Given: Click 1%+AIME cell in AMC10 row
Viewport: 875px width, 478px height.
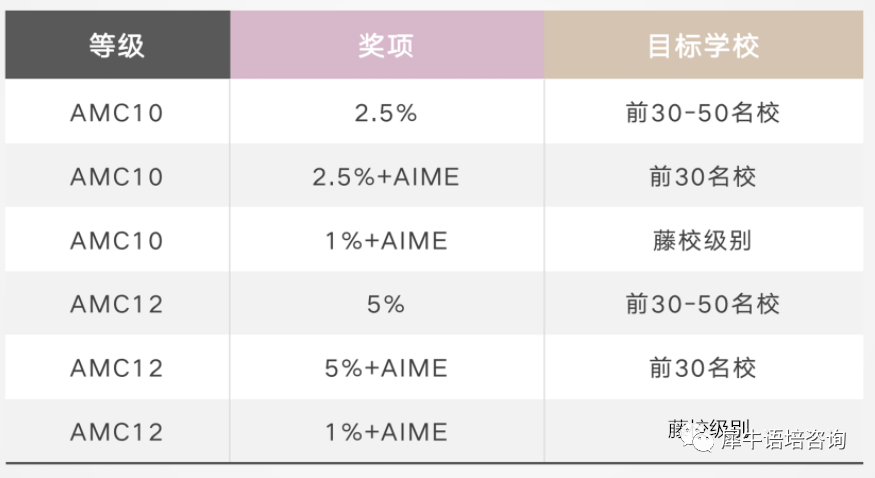Looking at the screenshot, I should 386,241.
